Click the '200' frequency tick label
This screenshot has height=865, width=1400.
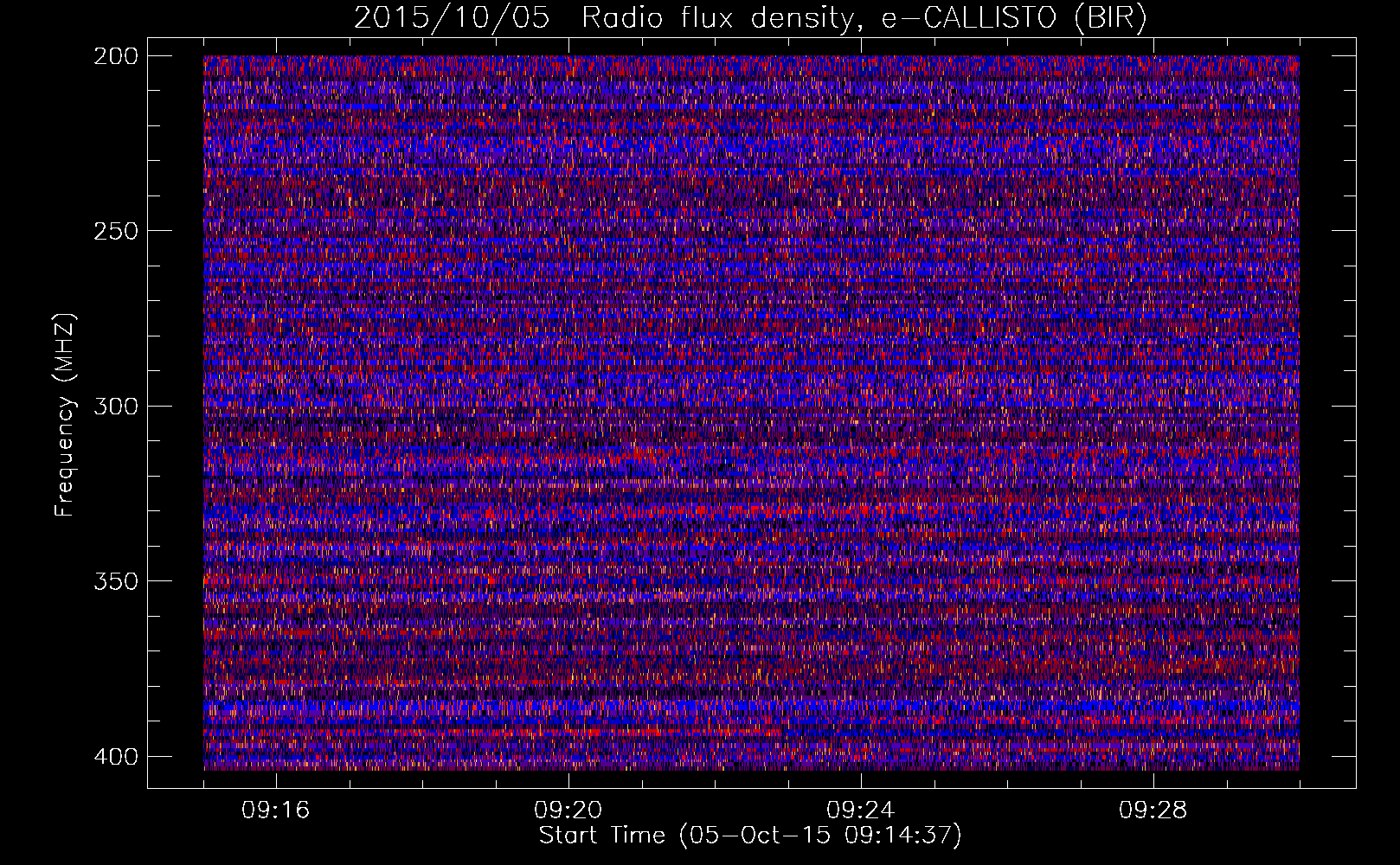(115, 56)
